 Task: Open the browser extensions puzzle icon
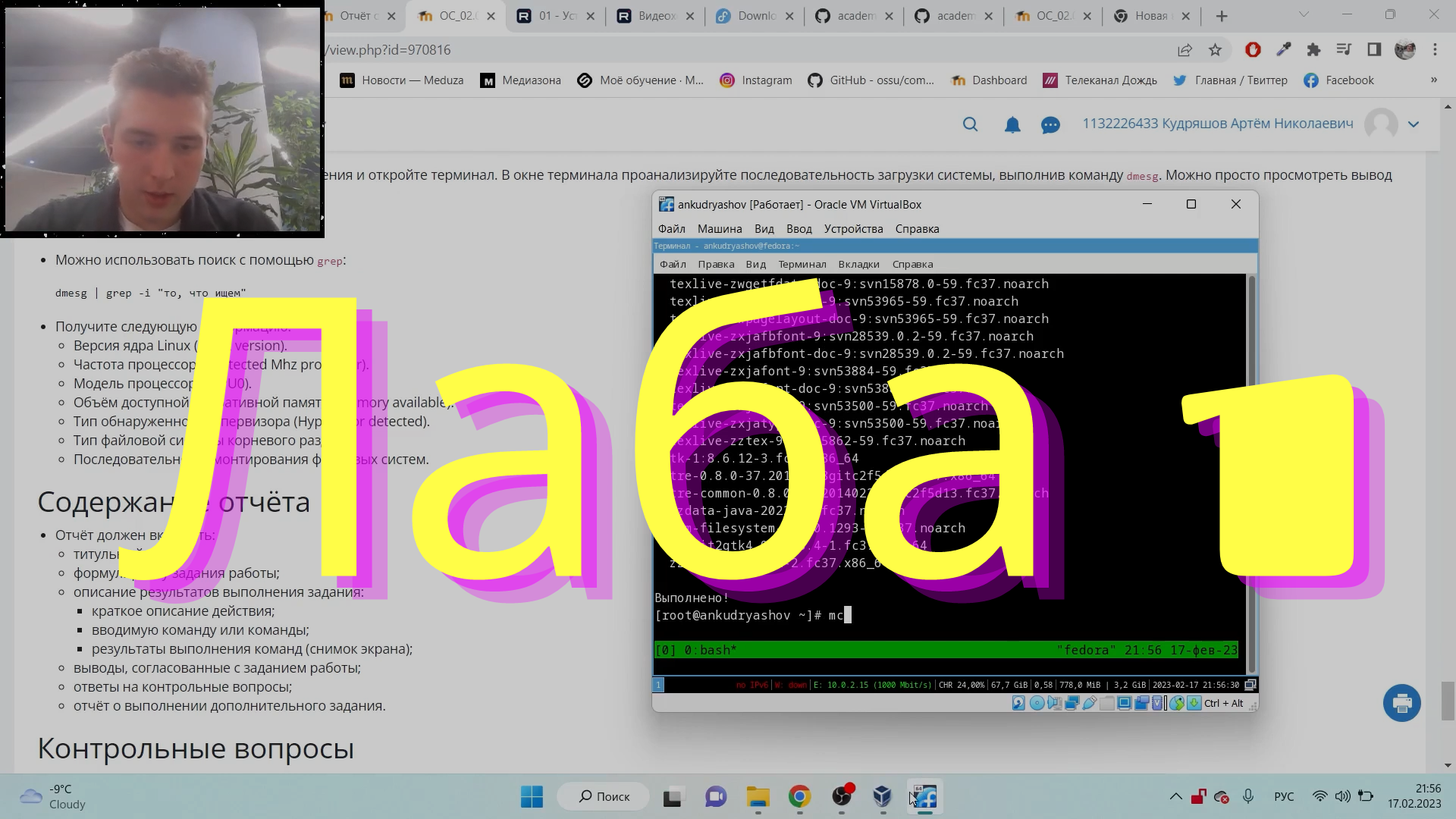[1313, 50]
